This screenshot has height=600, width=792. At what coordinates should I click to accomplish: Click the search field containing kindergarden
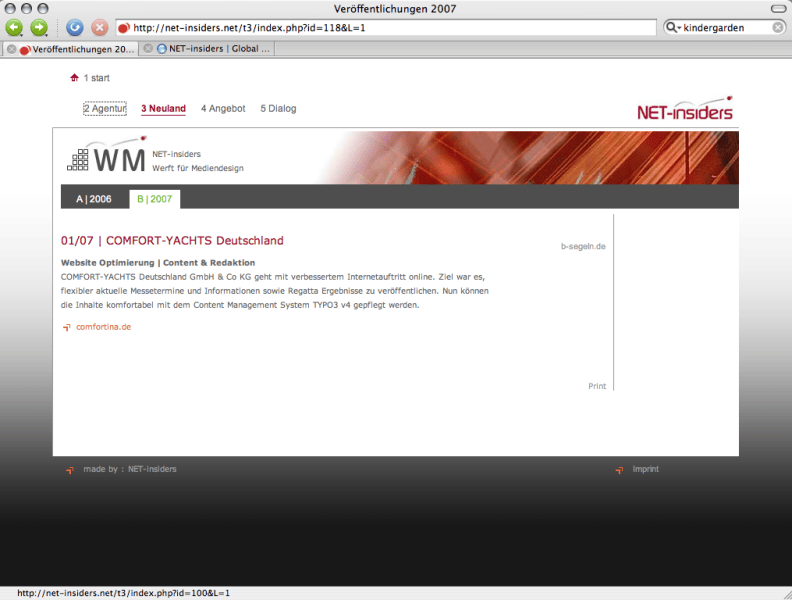tap(725, 28)
